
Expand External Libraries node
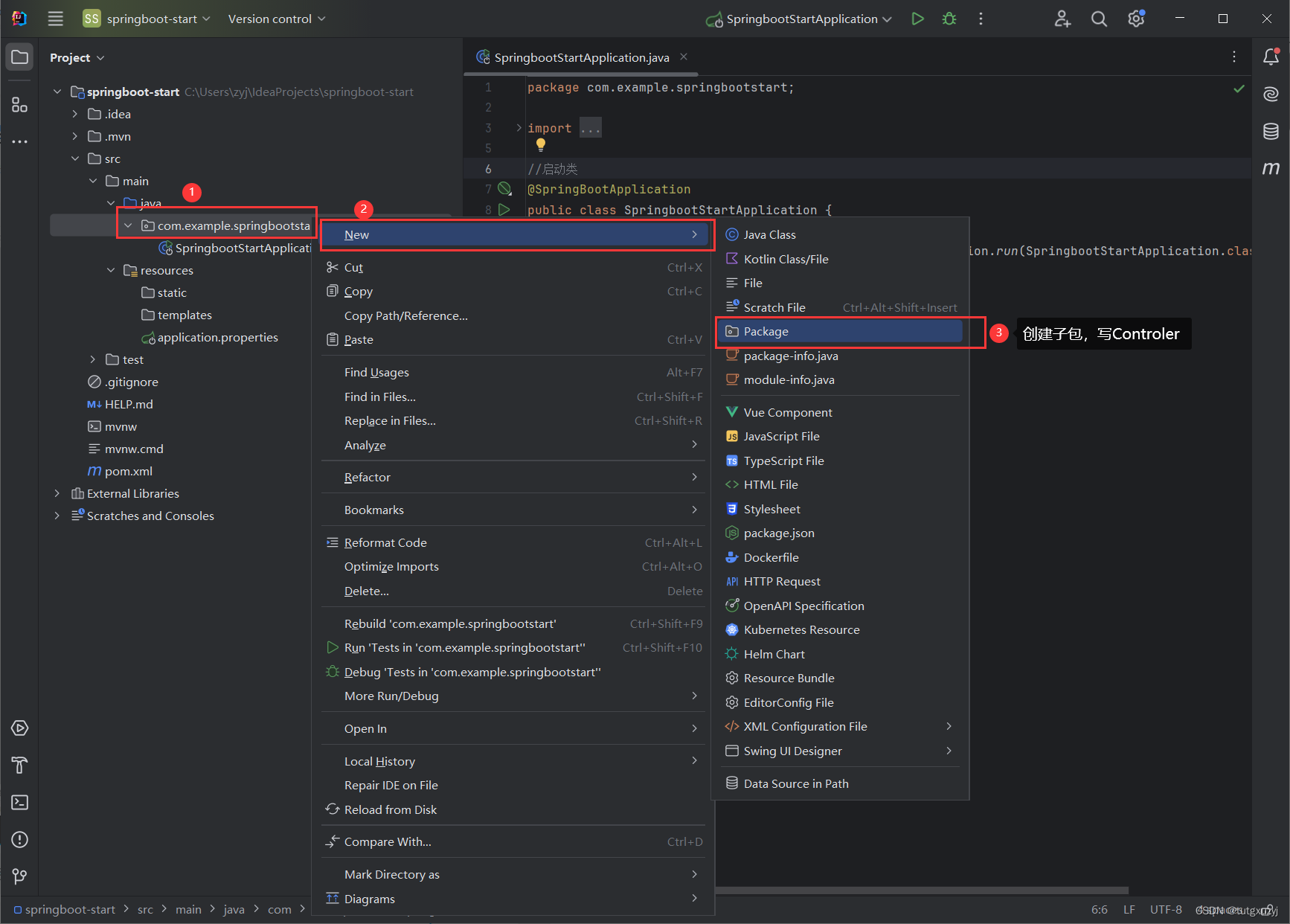57,493
